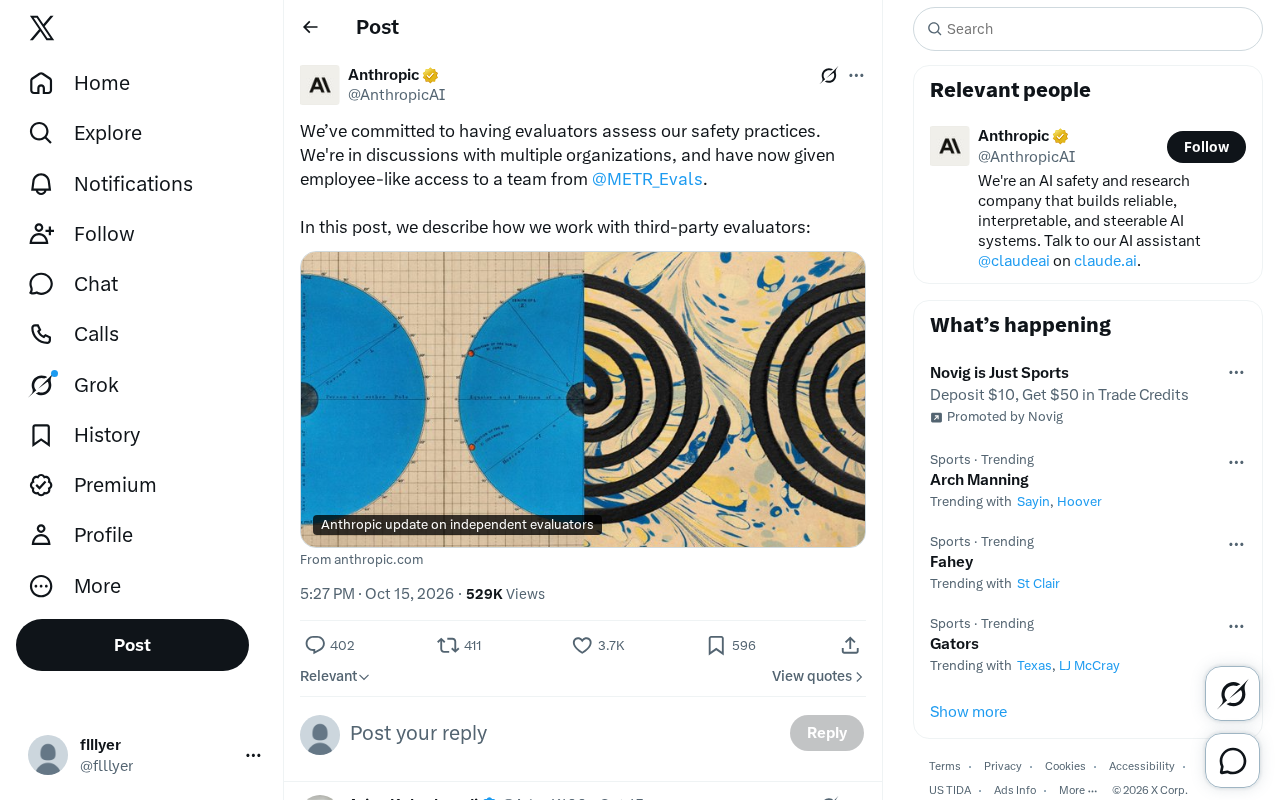This screenshot has width=1280, height=800.
Task: Click the X logo icon
Action: point(42,28)
